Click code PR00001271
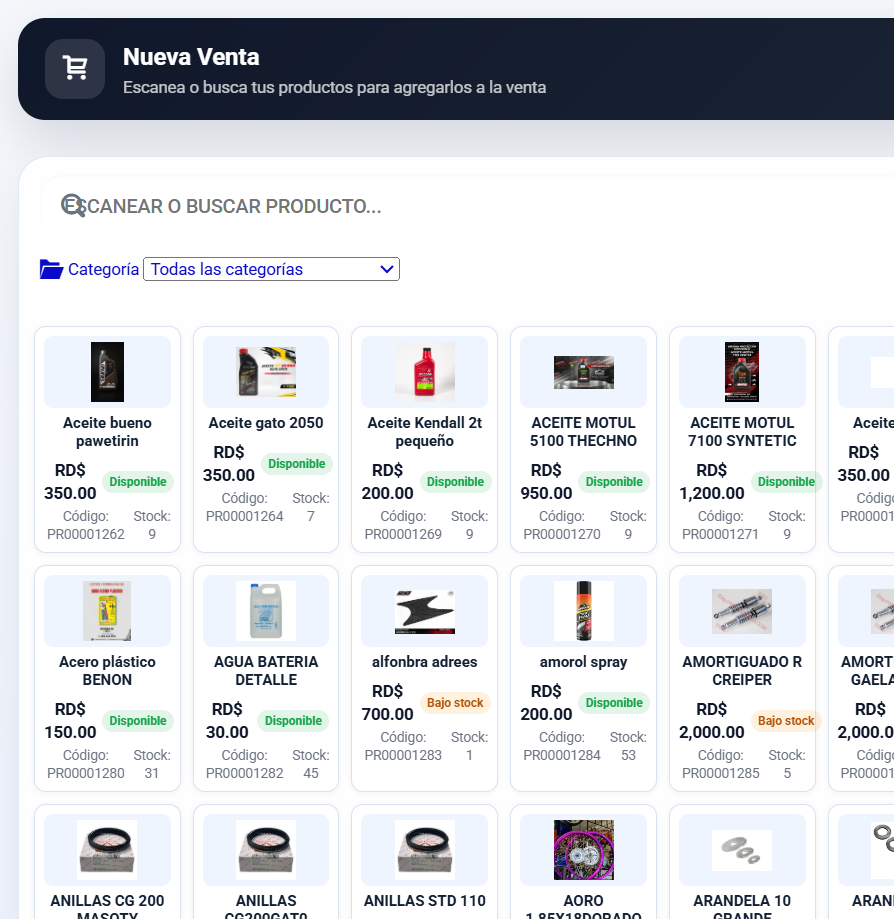This screenshot has height=919, width=894. coord(720,534)
